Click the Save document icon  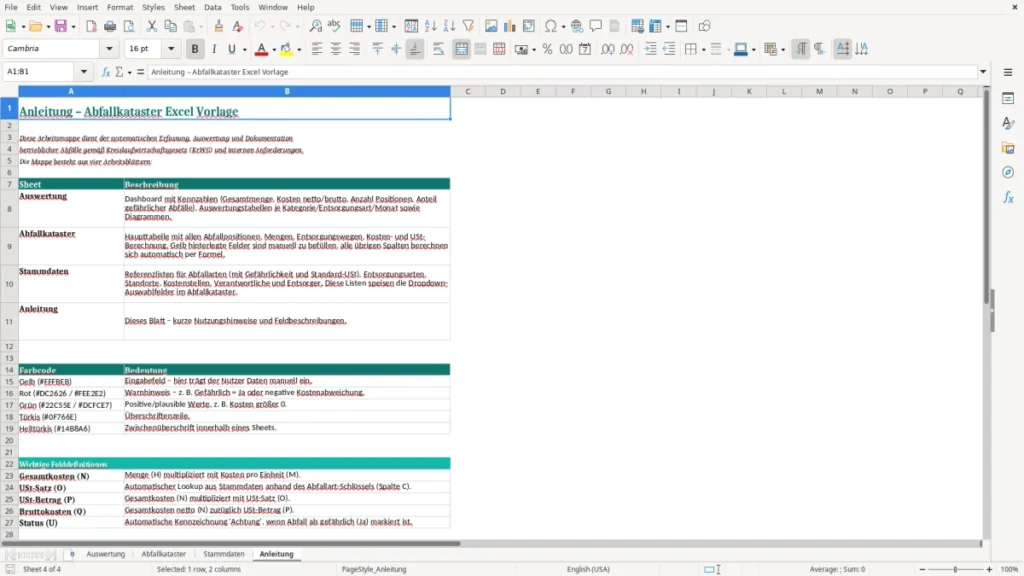coord(61,26)
